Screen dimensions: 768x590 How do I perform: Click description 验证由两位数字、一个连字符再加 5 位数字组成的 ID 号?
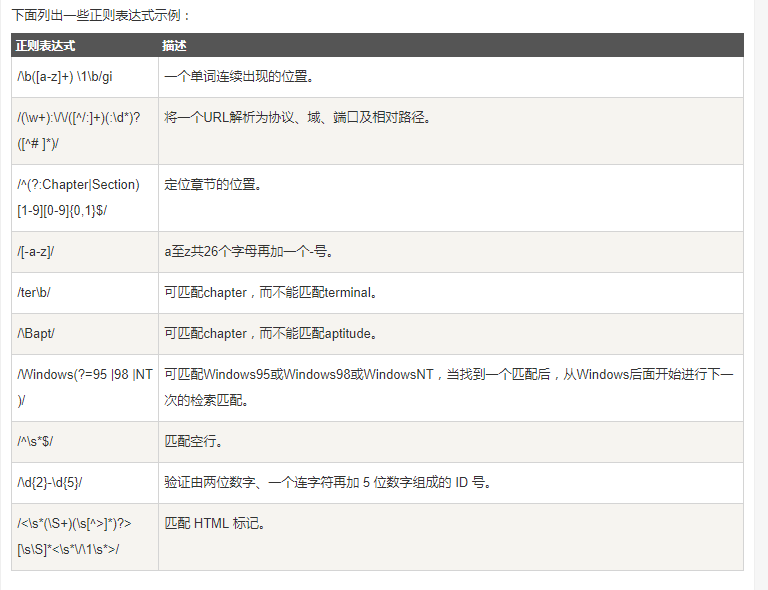pos(328,483)
